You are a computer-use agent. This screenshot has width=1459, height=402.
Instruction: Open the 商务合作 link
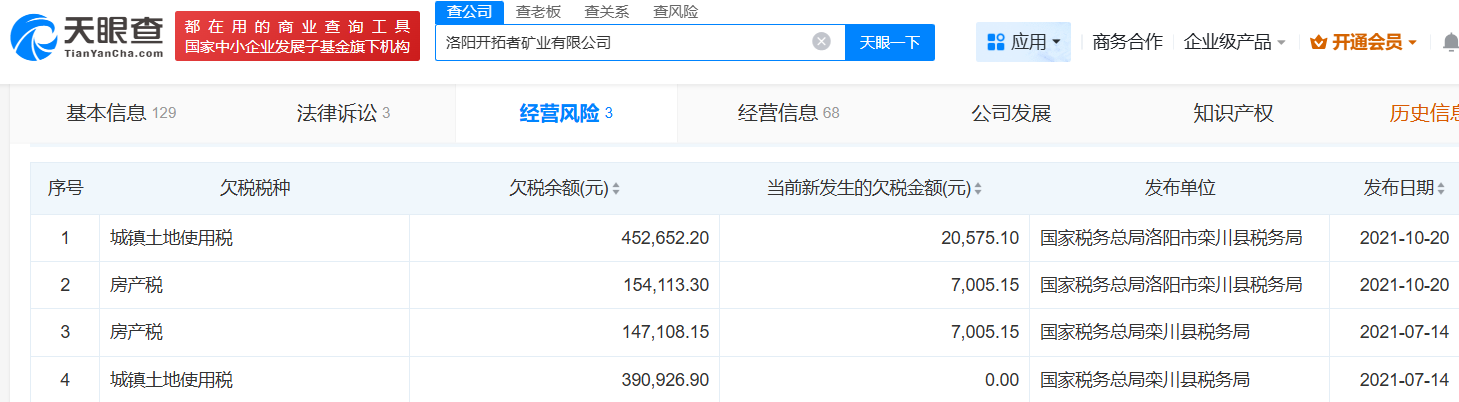point(1127,42)
